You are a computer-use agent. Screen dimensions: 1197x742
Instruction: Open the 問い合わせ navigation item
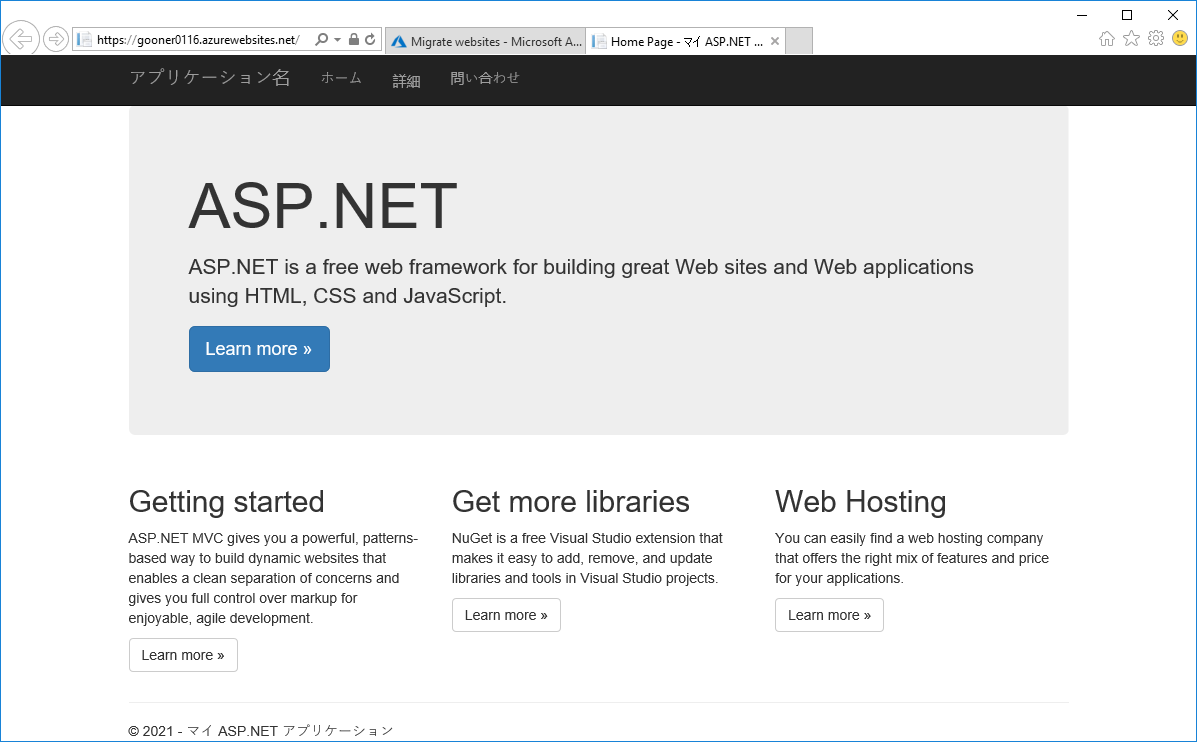pyautogui.click(x=485, y=78)
